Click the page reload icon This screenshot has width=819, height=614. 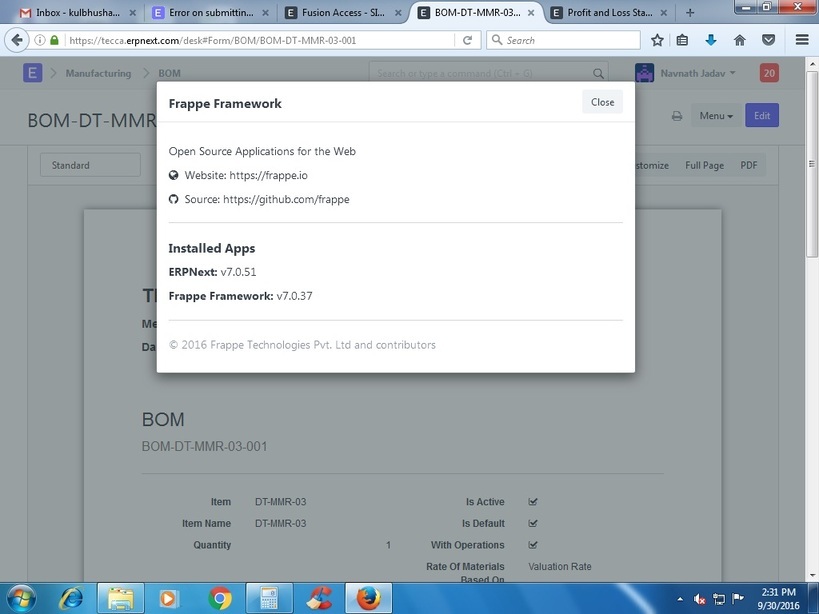tap(467, 40)
